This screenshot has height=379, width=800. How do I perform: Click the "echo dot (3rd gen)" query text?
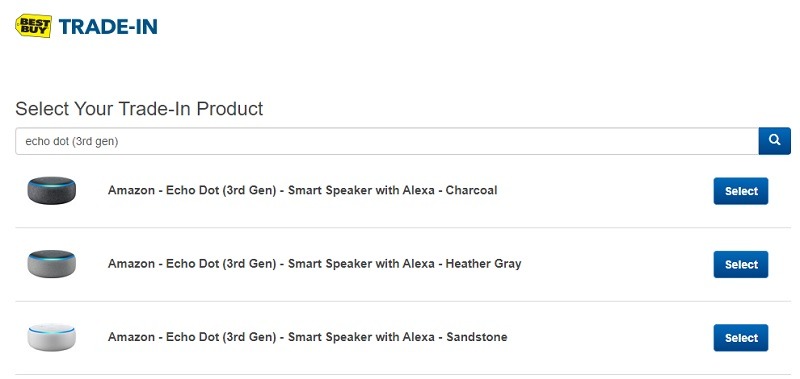(72, 141)
